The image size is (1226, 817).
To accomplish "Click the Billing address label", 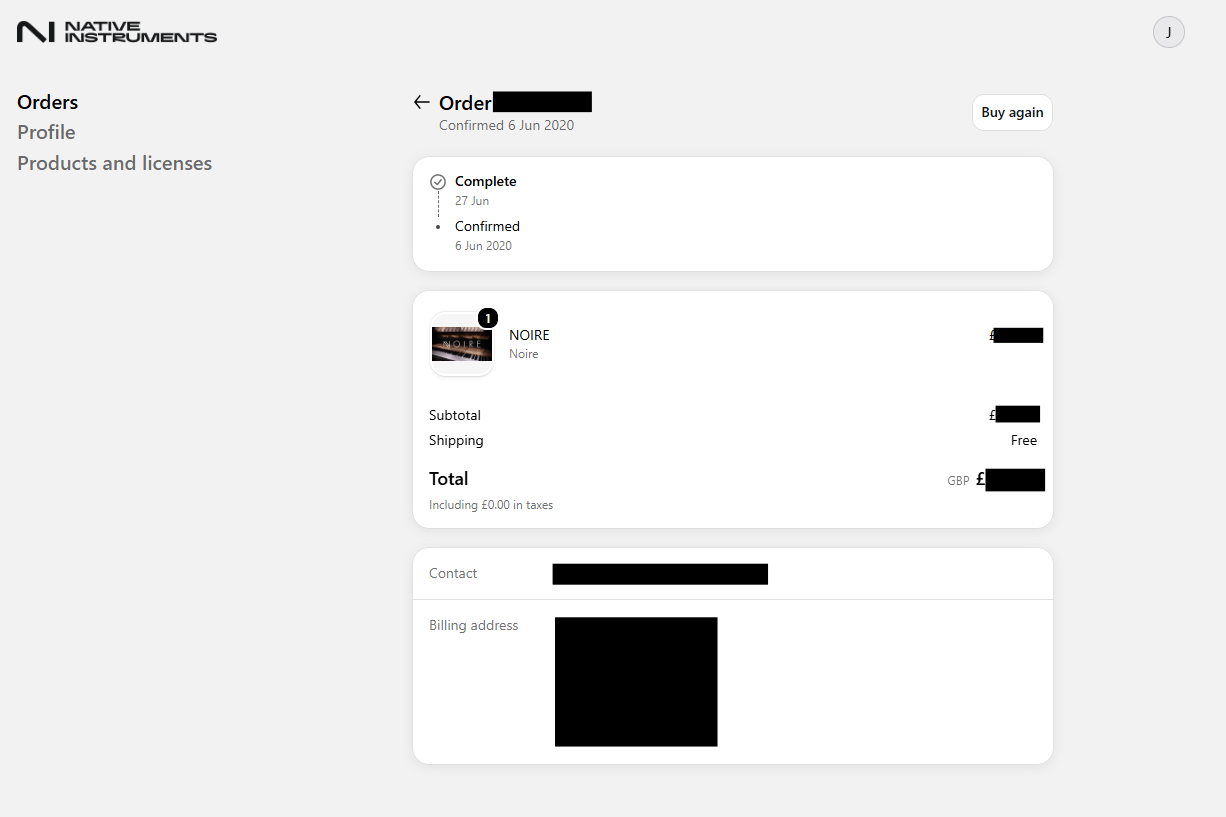I will pyautogui.click(x=474, y=625).
